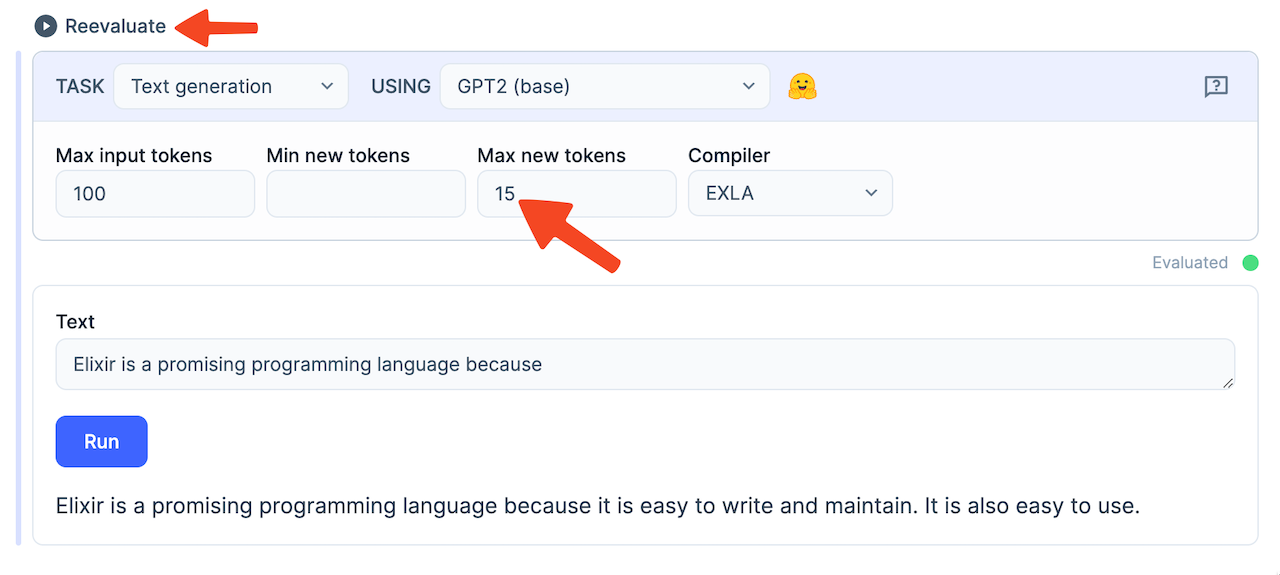Viewport: 1280px width, 575px height.
Task: Open the EXLA compiler dropdown
Action: (789, 194)
